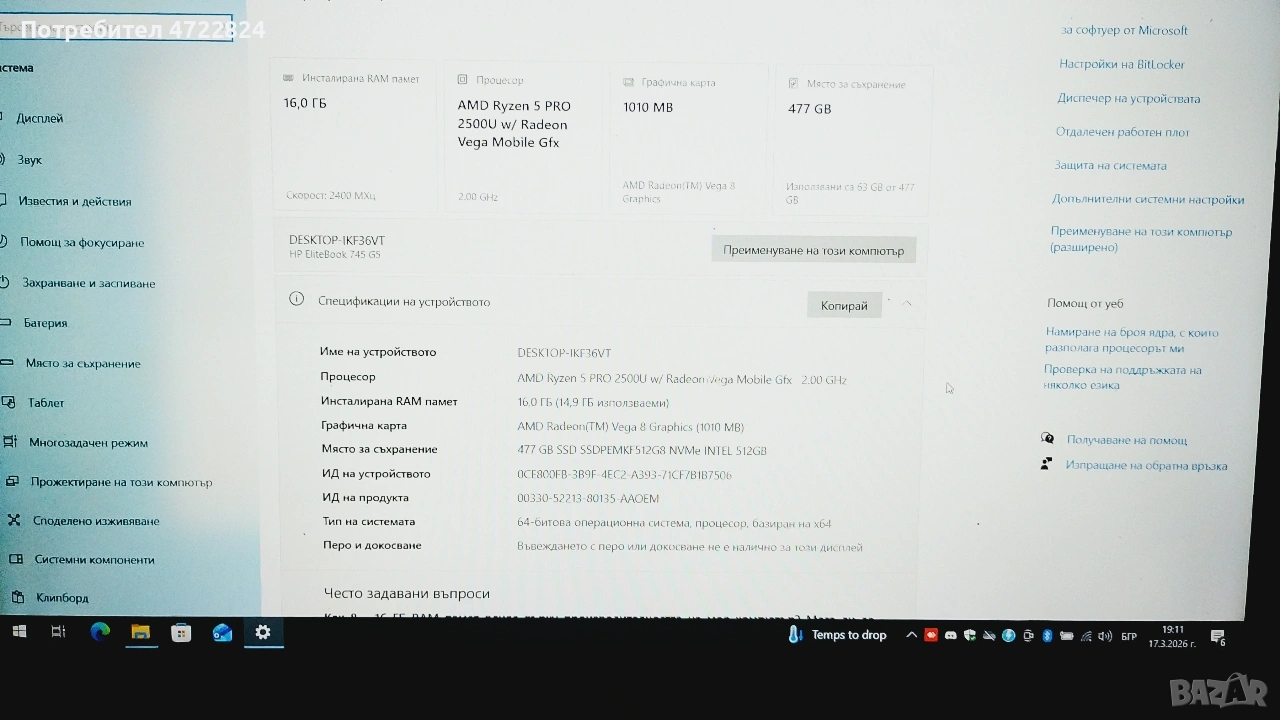
Task: Click the Settings gear taskbar icon
Action: tap(262, 632)
